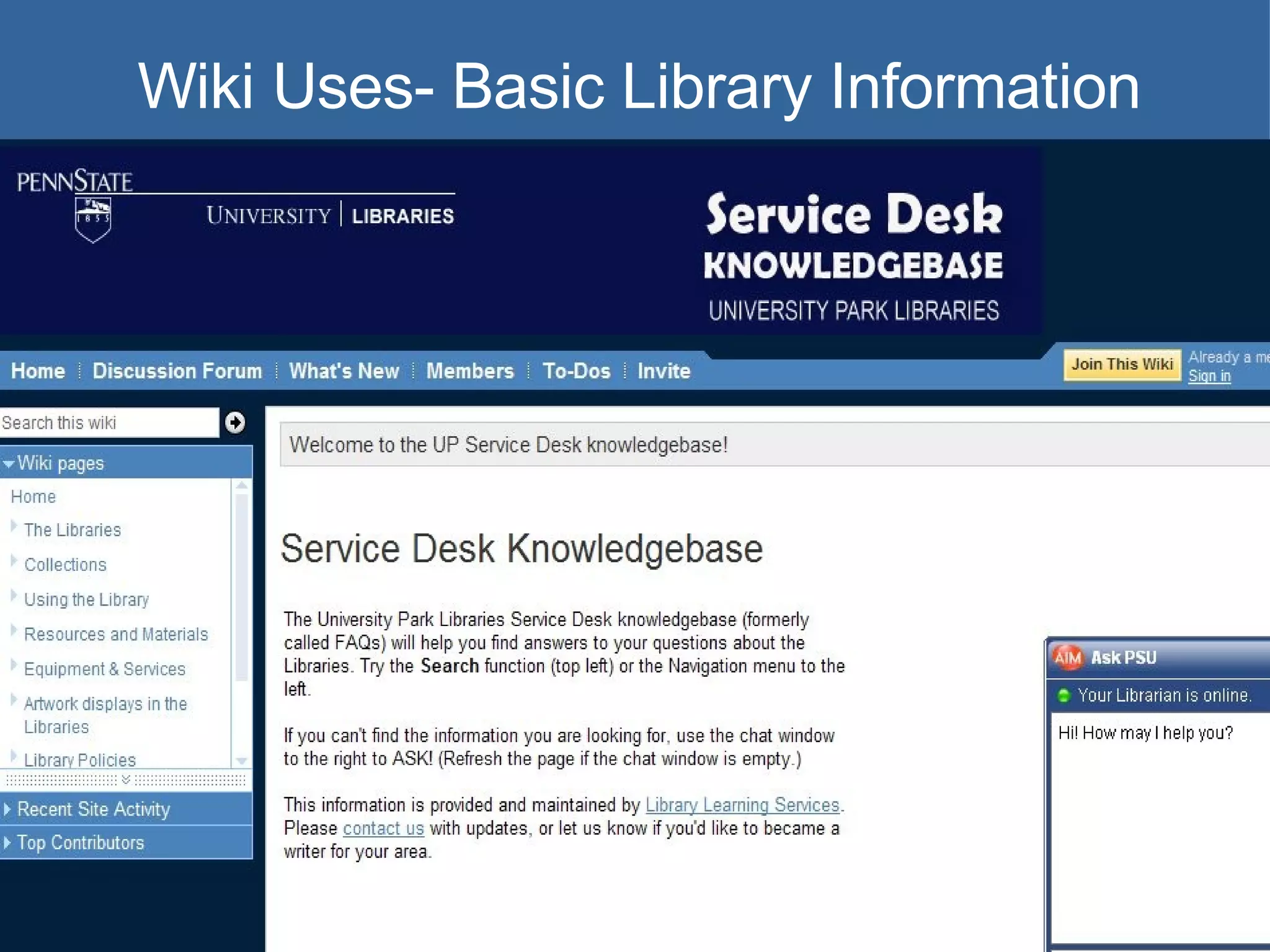The image size is (1270, 952).
Task: Open the Invite tab
Action: (x=664, y=371)
